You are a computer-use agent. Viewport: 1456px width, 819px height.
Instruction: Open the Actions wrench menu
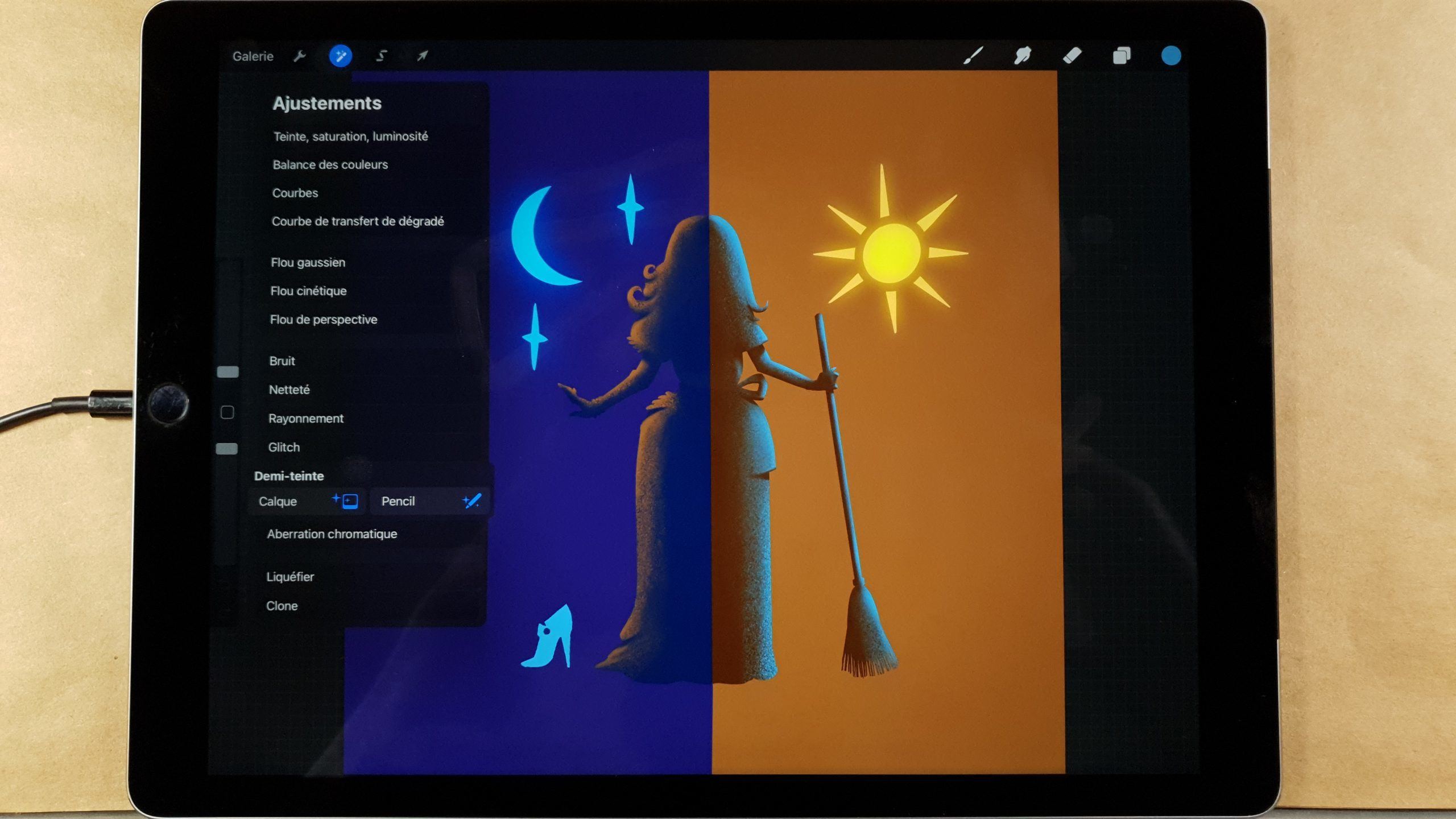(299, 56)
